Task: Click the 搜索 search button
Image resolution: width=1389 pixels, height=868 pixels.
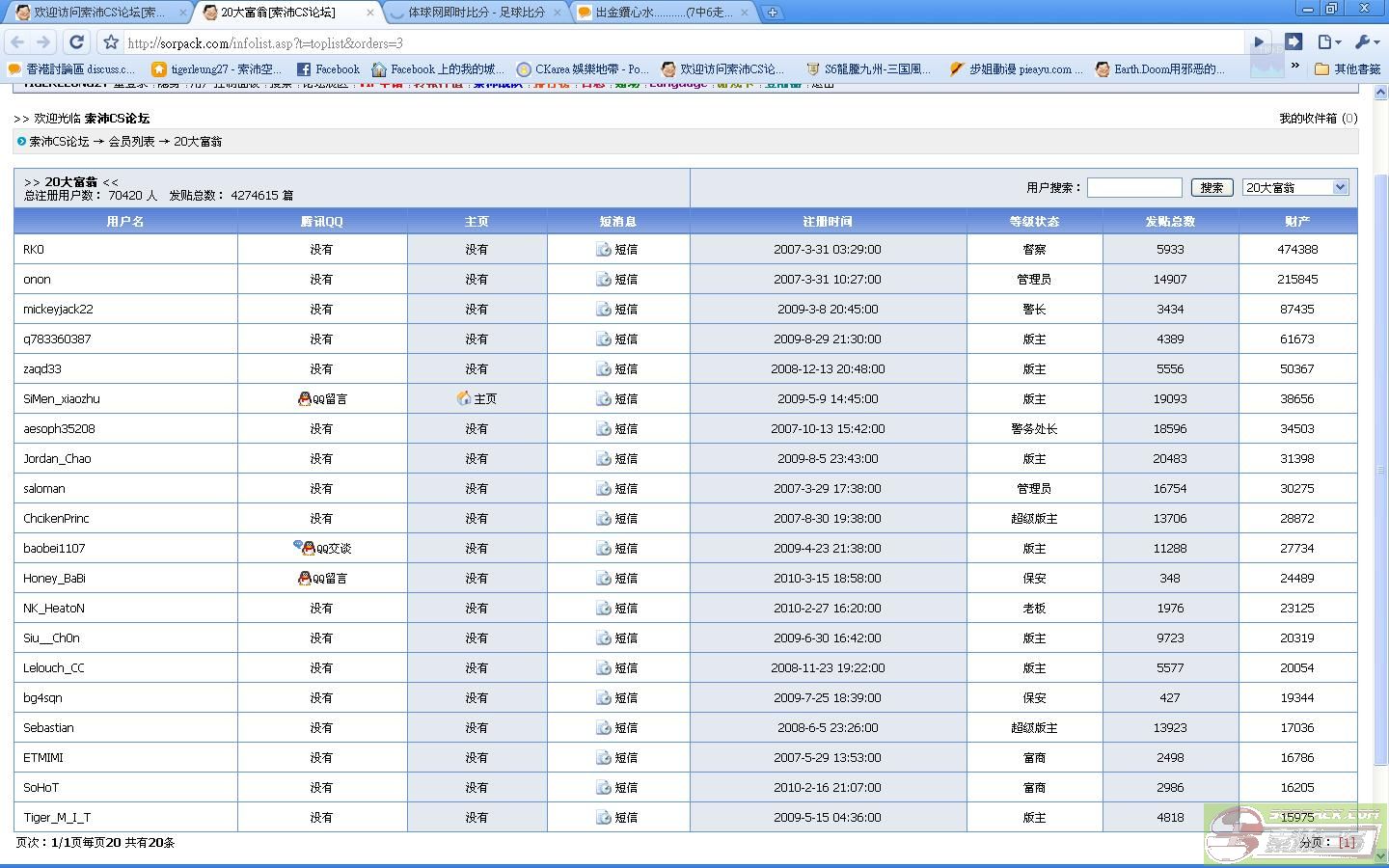Action: tap(1212, 188)
